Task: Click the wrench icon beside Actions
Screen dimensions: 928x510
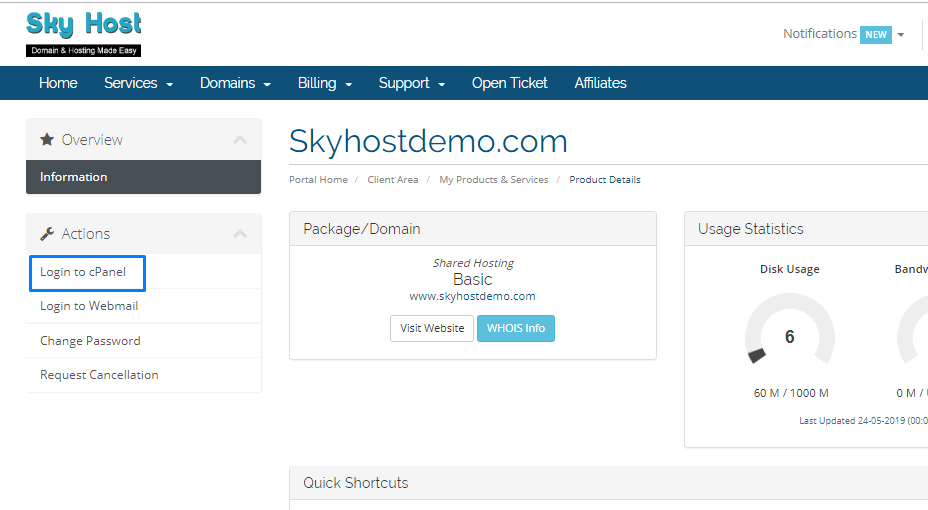Action: point(47,234)
